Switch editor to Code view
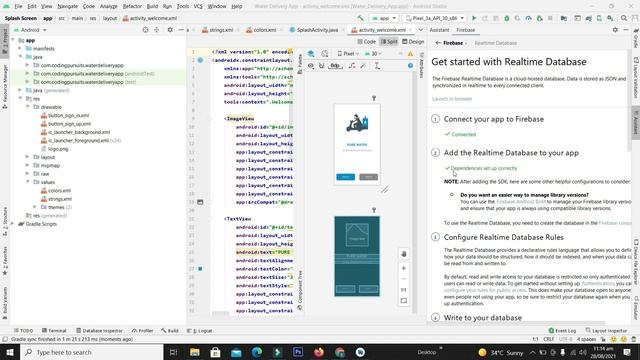 tap(367, 42)
